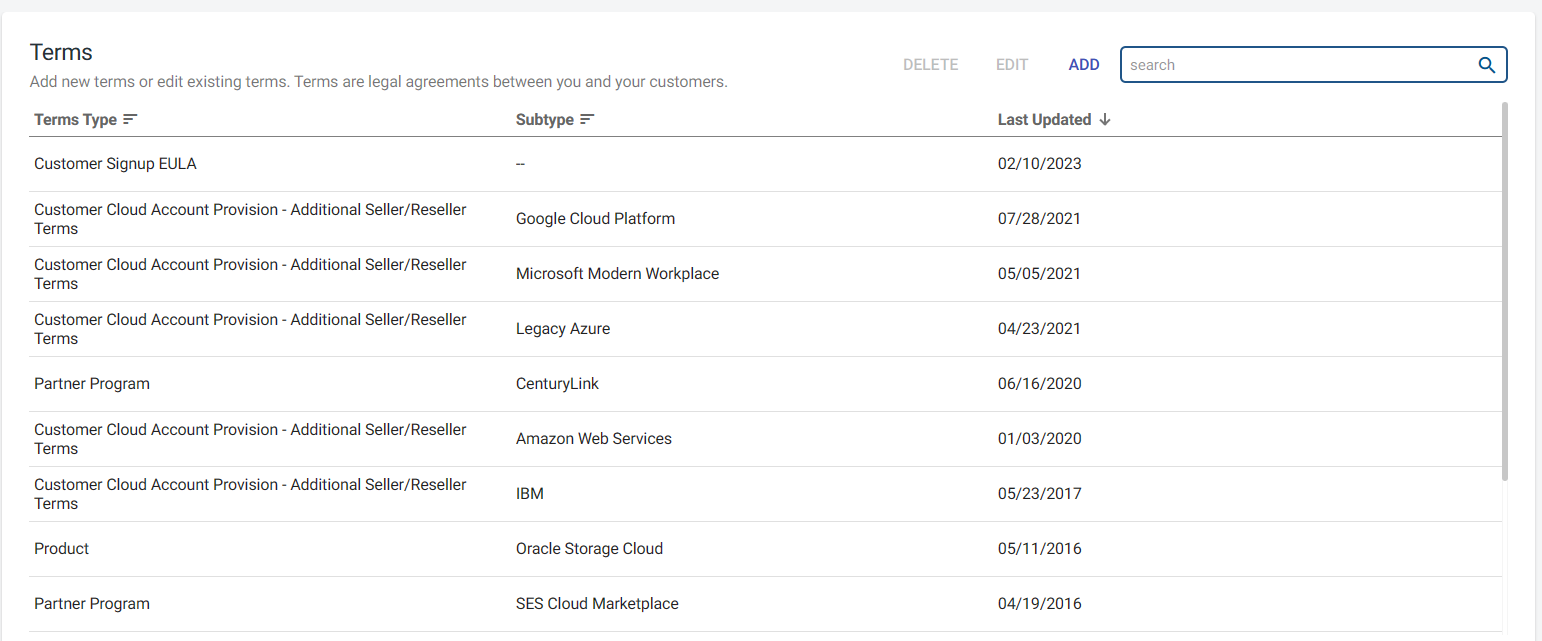Click the vertical scrollbar of the table
The image size is (1542, 641).
pos(1505,290)
